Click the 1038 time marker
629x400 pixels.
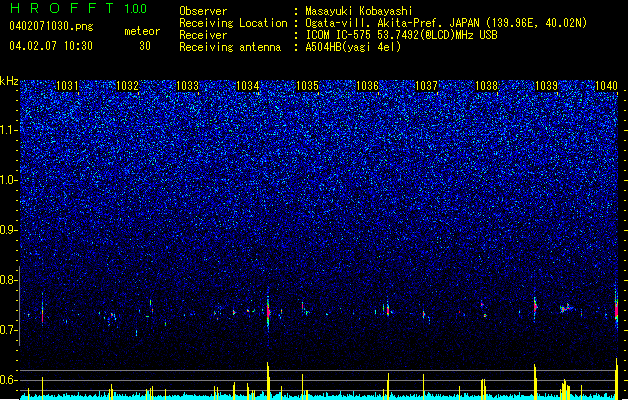click(487, 86)
